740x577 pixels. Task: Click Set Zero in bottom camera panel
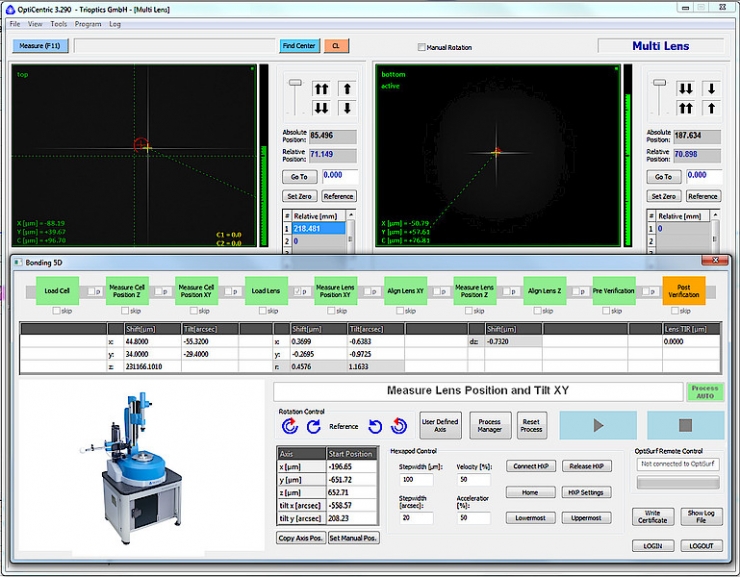click(x=664, y=196)
